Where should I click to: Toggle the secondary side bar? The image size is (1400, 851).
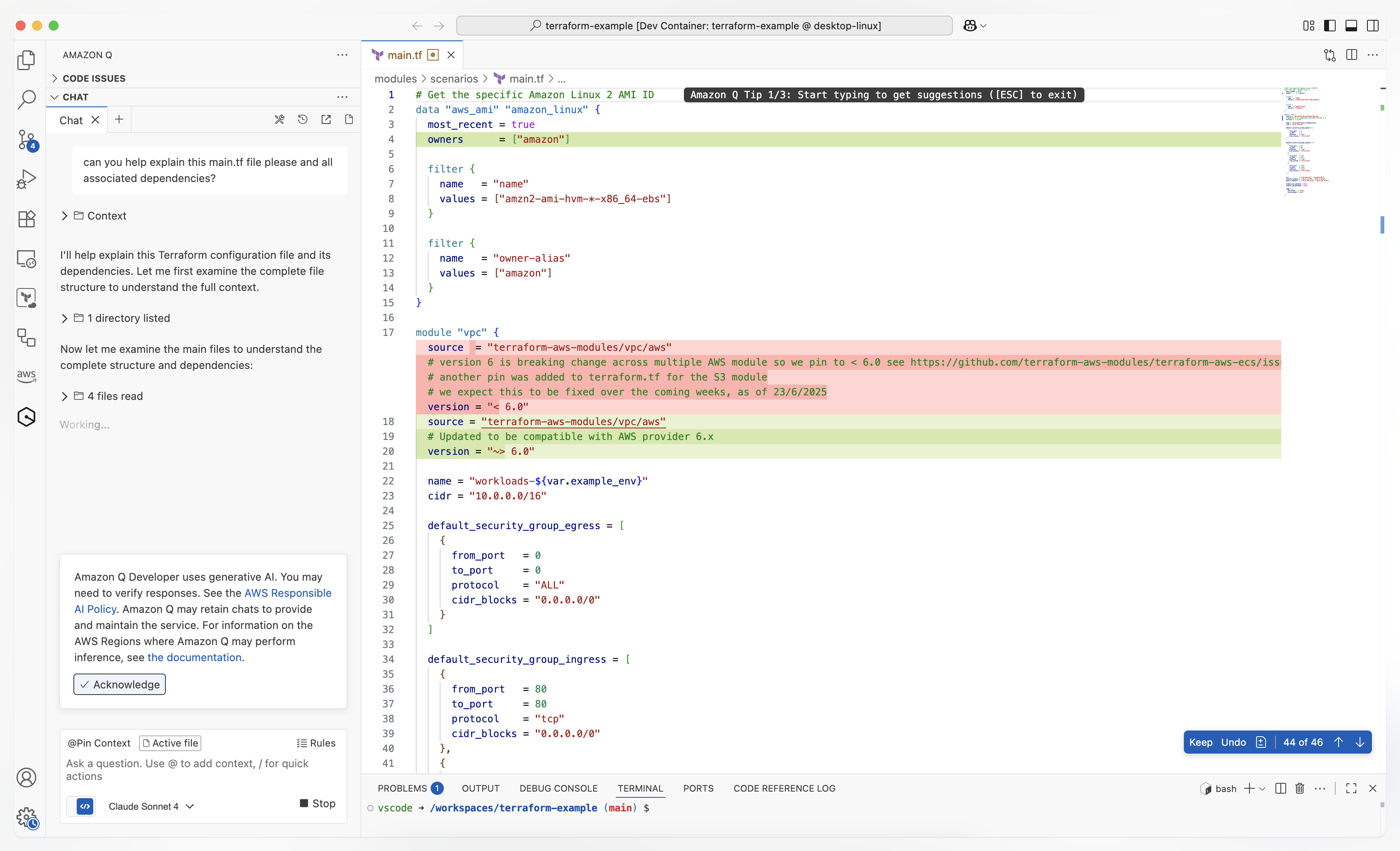(x=1373, y=26)
